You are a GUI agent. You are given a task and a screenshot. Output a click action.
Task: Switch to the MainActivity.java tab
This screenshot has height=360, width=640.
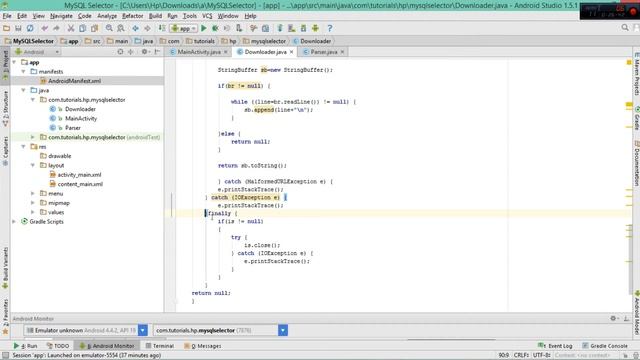tap(199, 52)
